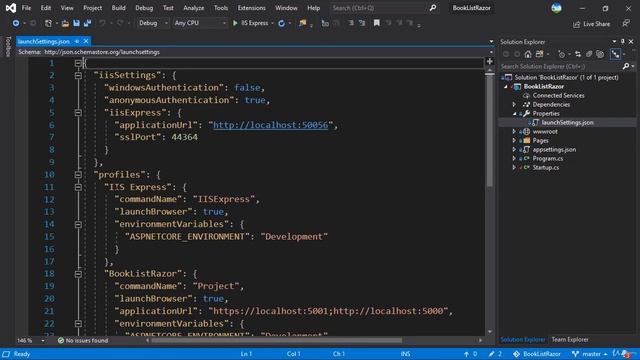Click the New Project toolbar icon
Image resolution: width=640 pixels, height=360 pixels.
(48, 23)
